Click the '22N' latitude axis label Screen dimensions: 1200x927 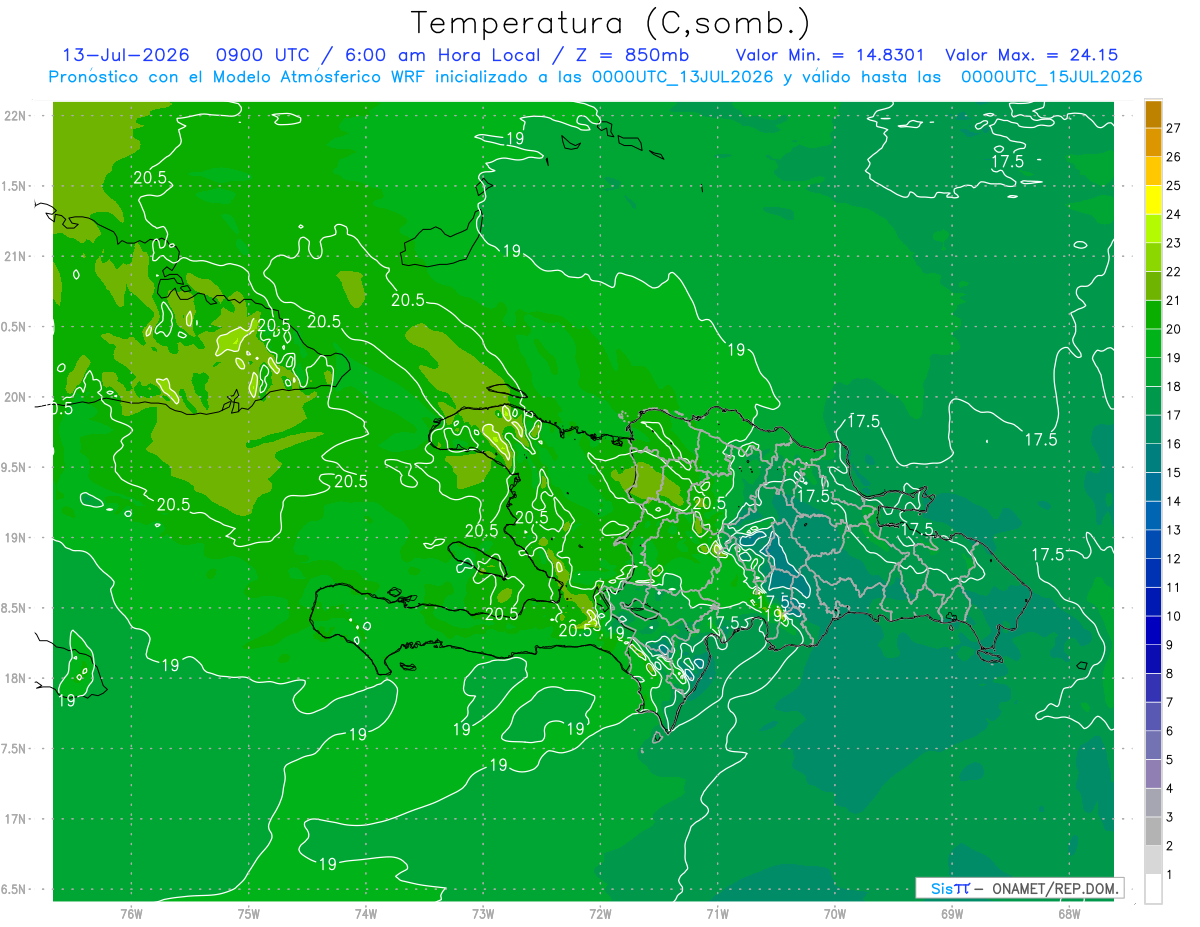coord(14,115)
